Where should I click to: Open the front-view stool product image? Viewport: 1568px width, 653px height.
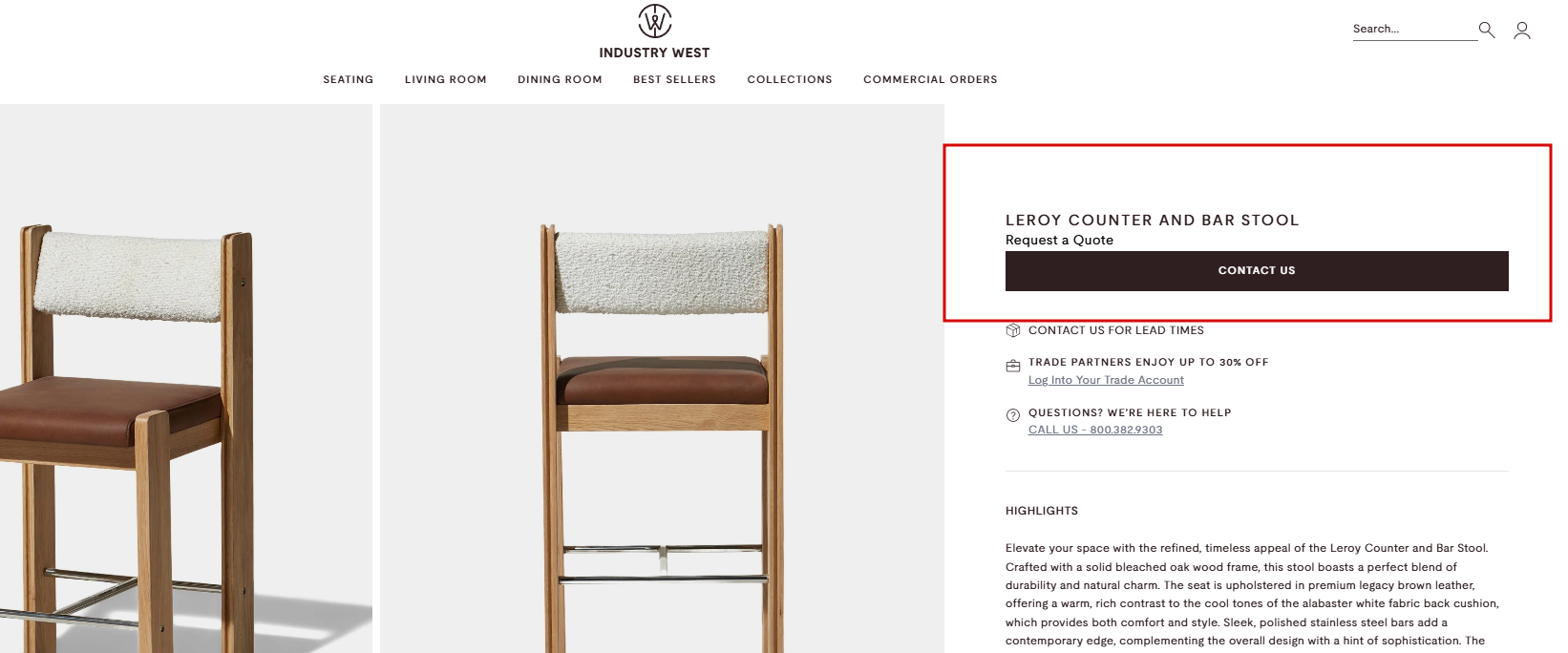tap(662, 379)
